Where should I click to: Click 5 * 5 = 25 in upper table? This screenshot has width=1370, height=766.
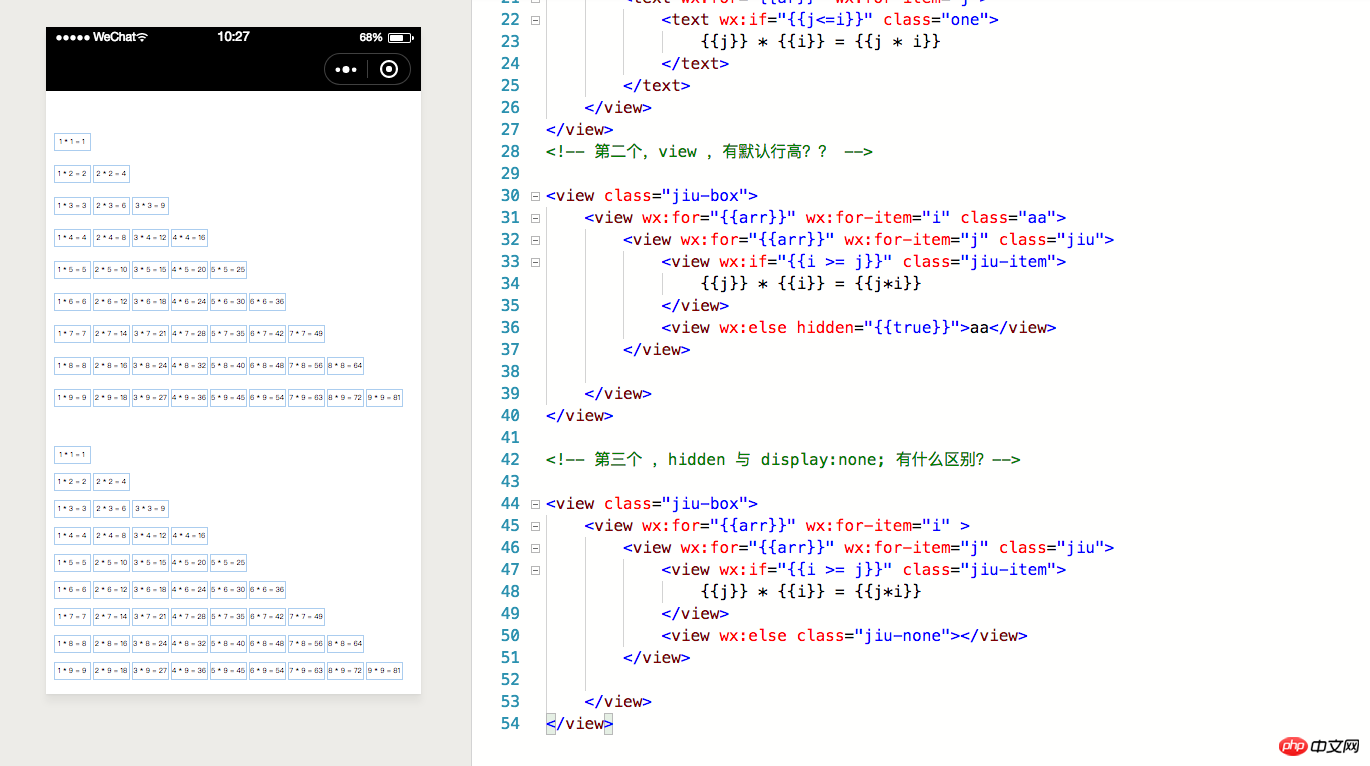click(228, 270)
